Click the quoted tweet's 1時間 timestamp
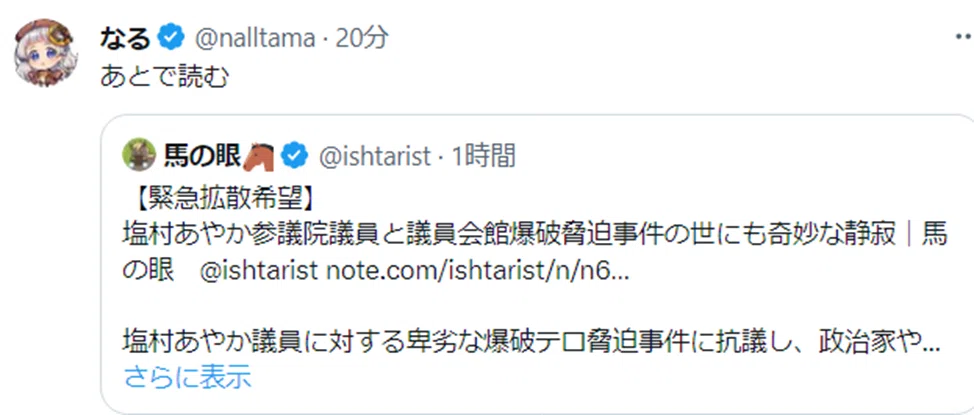974x415 pixels. click(x=483, y=157)
